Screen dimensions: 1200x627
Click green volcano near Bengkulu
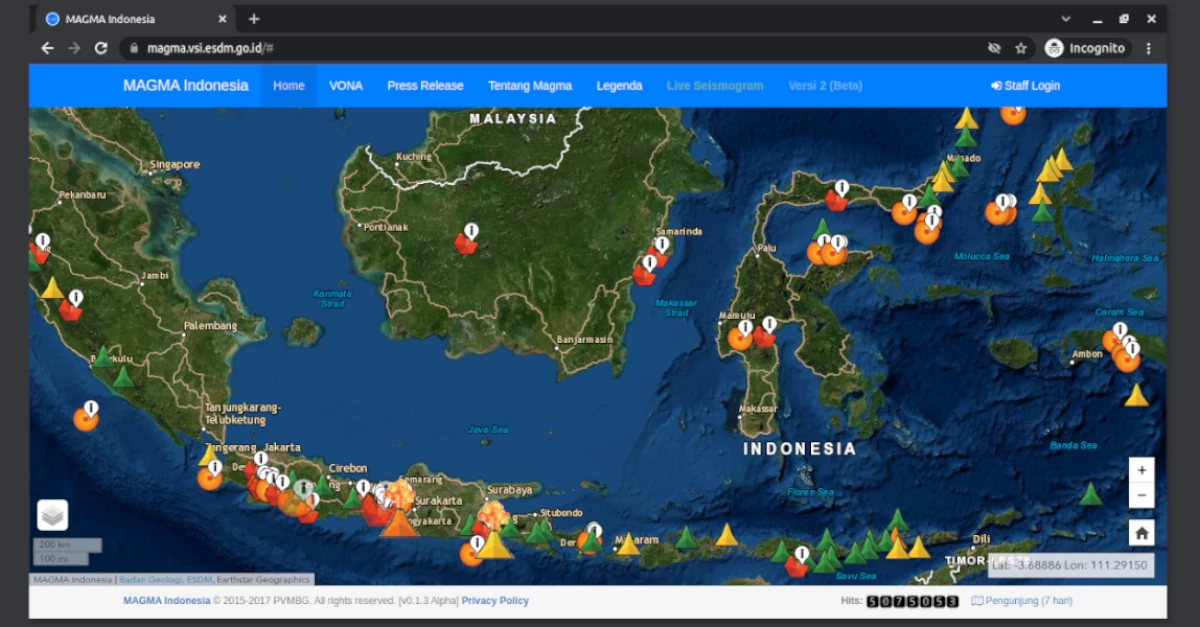coord(102,357)
